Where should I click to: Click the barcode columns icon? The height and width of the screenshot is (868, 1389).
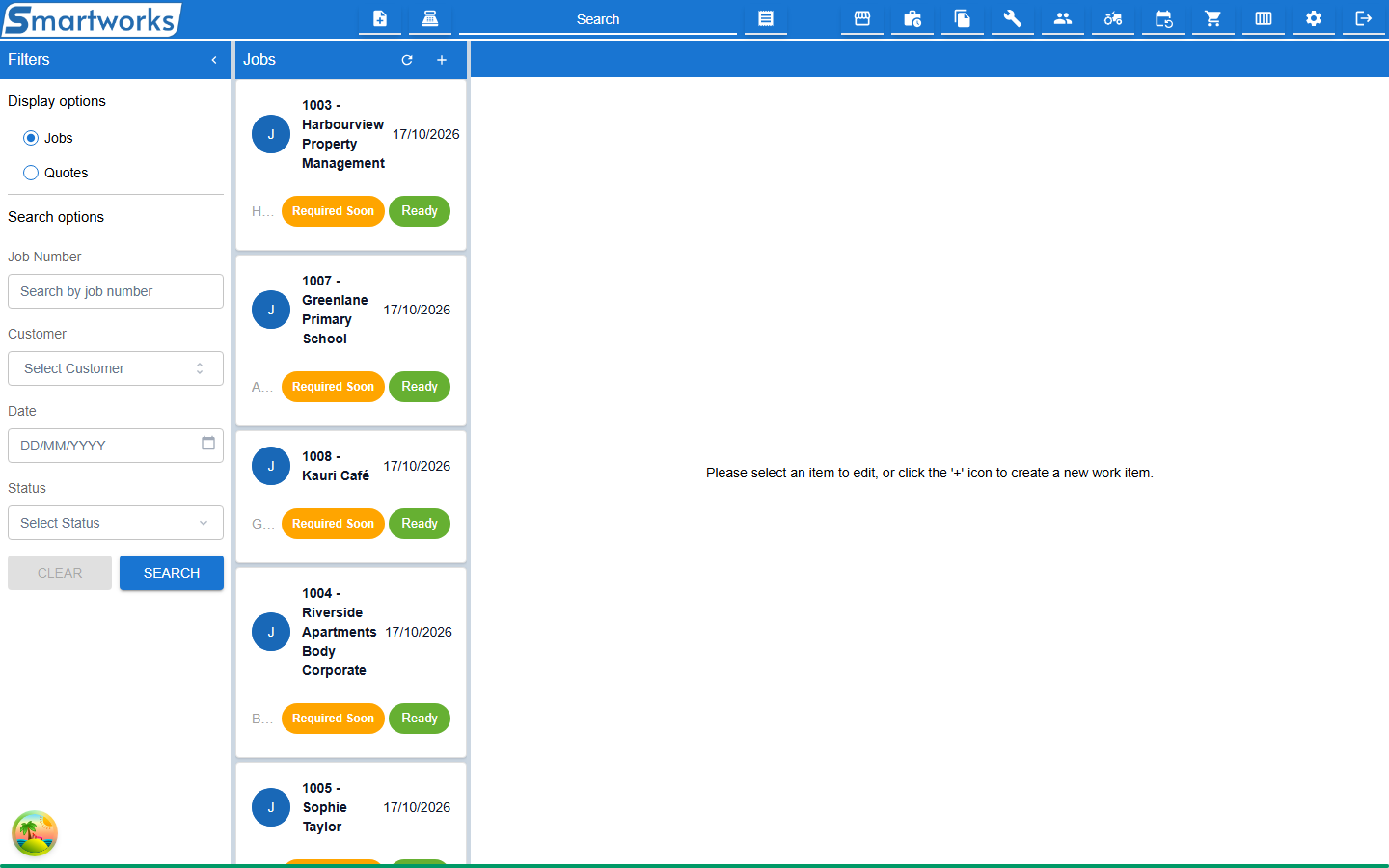1264,18
